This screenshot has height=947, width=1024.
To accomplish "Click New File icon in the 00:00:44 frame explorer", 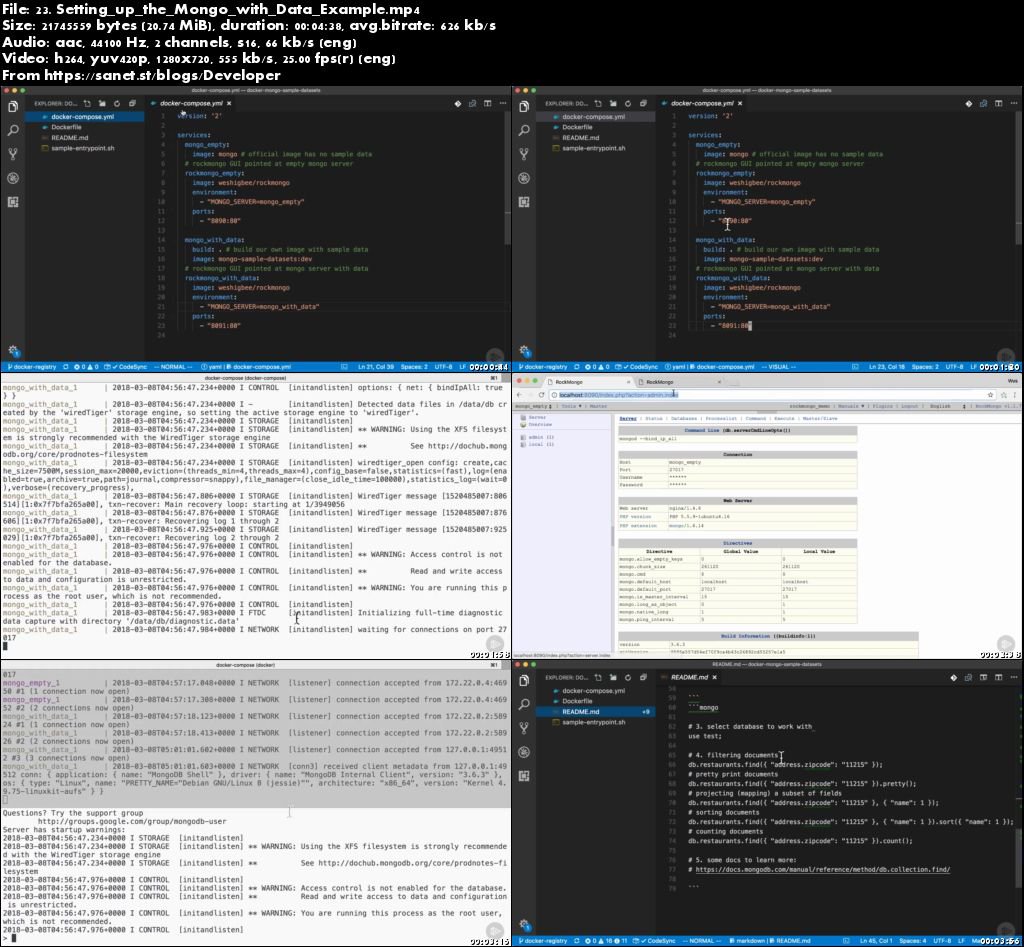I will [88, 103].
